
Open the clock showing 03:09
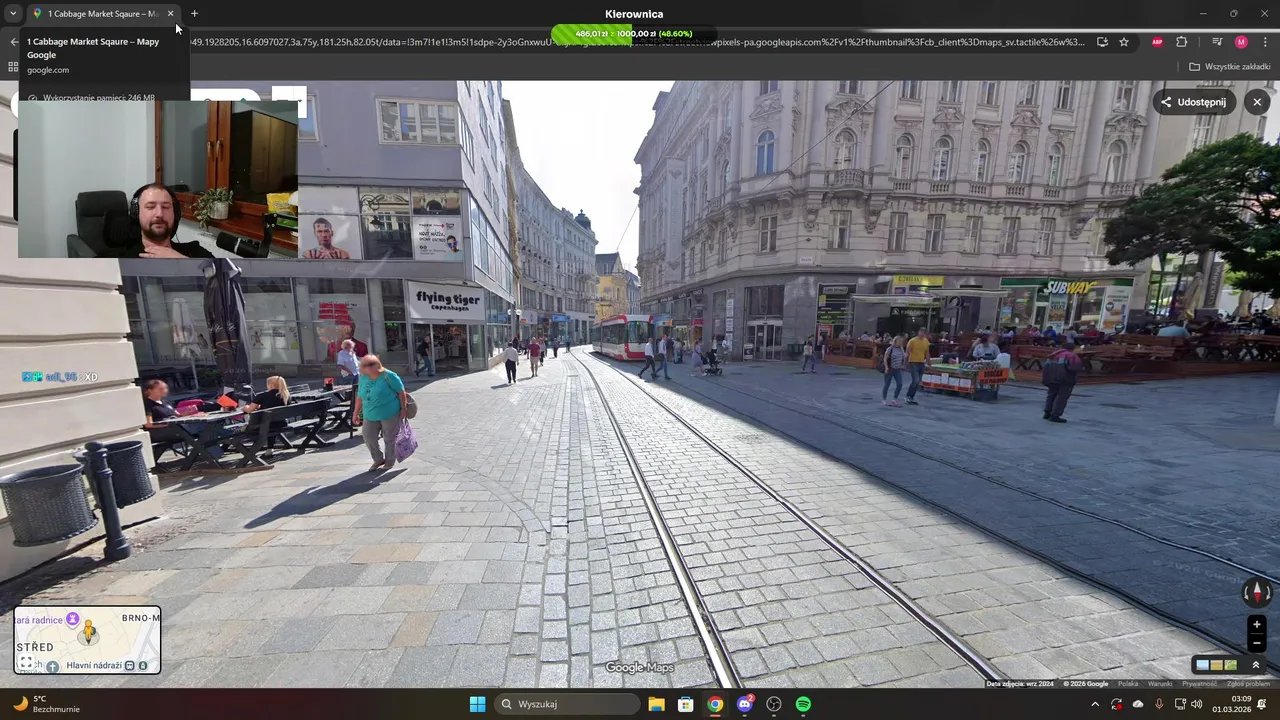(1233, 704)
